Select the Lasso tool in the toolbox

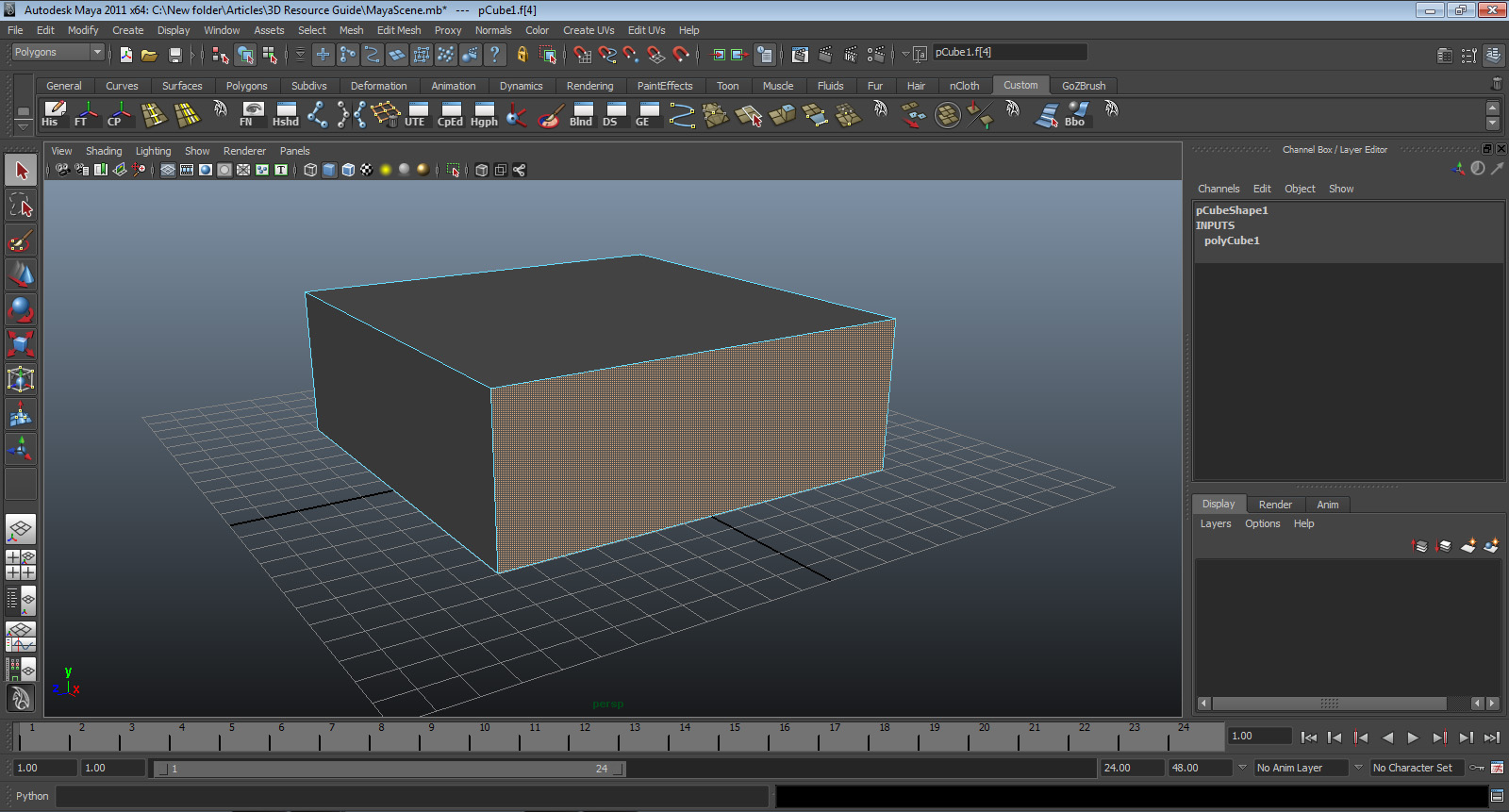(21, 206)
